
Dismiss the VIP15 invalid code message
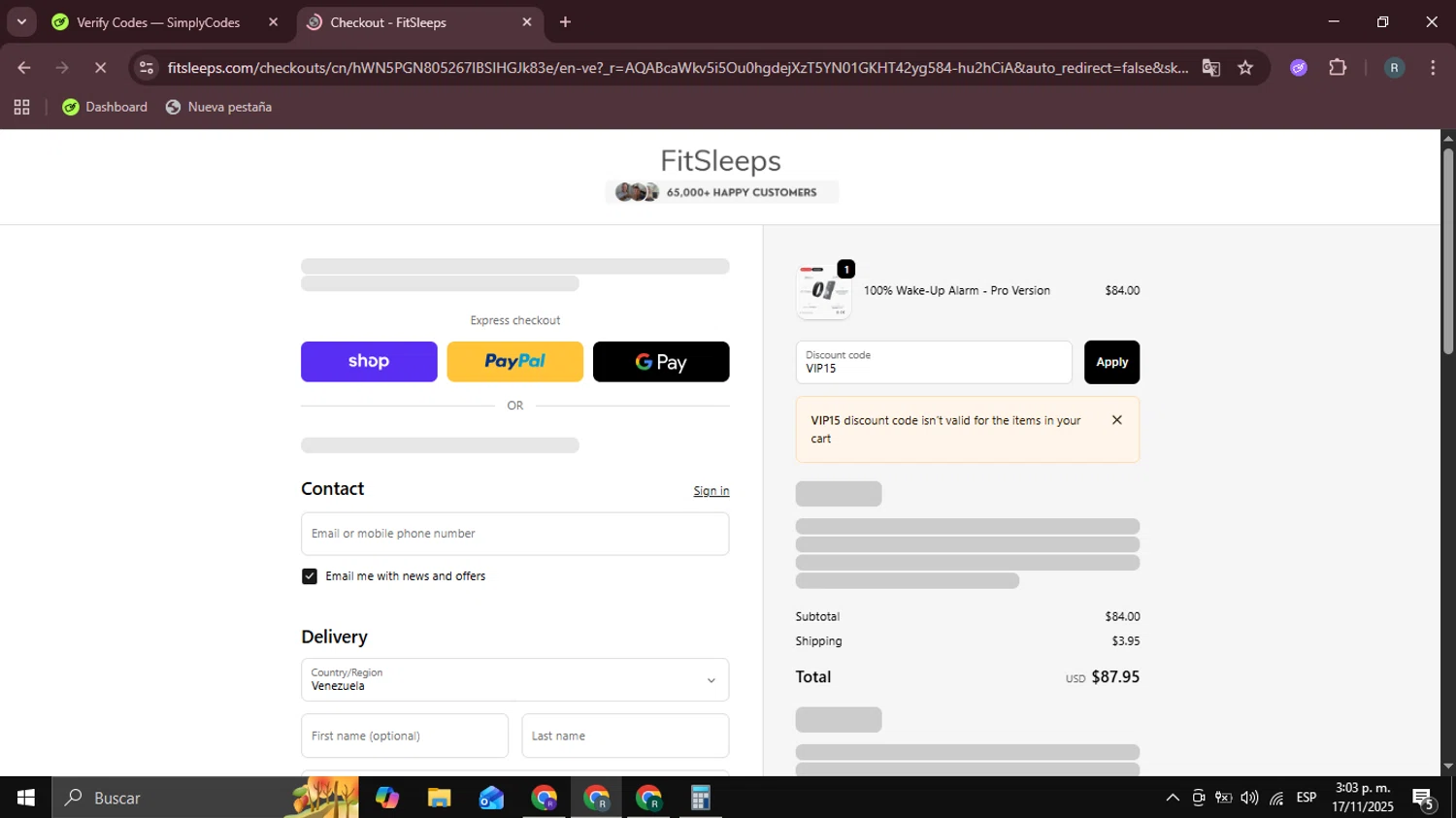1116,420
